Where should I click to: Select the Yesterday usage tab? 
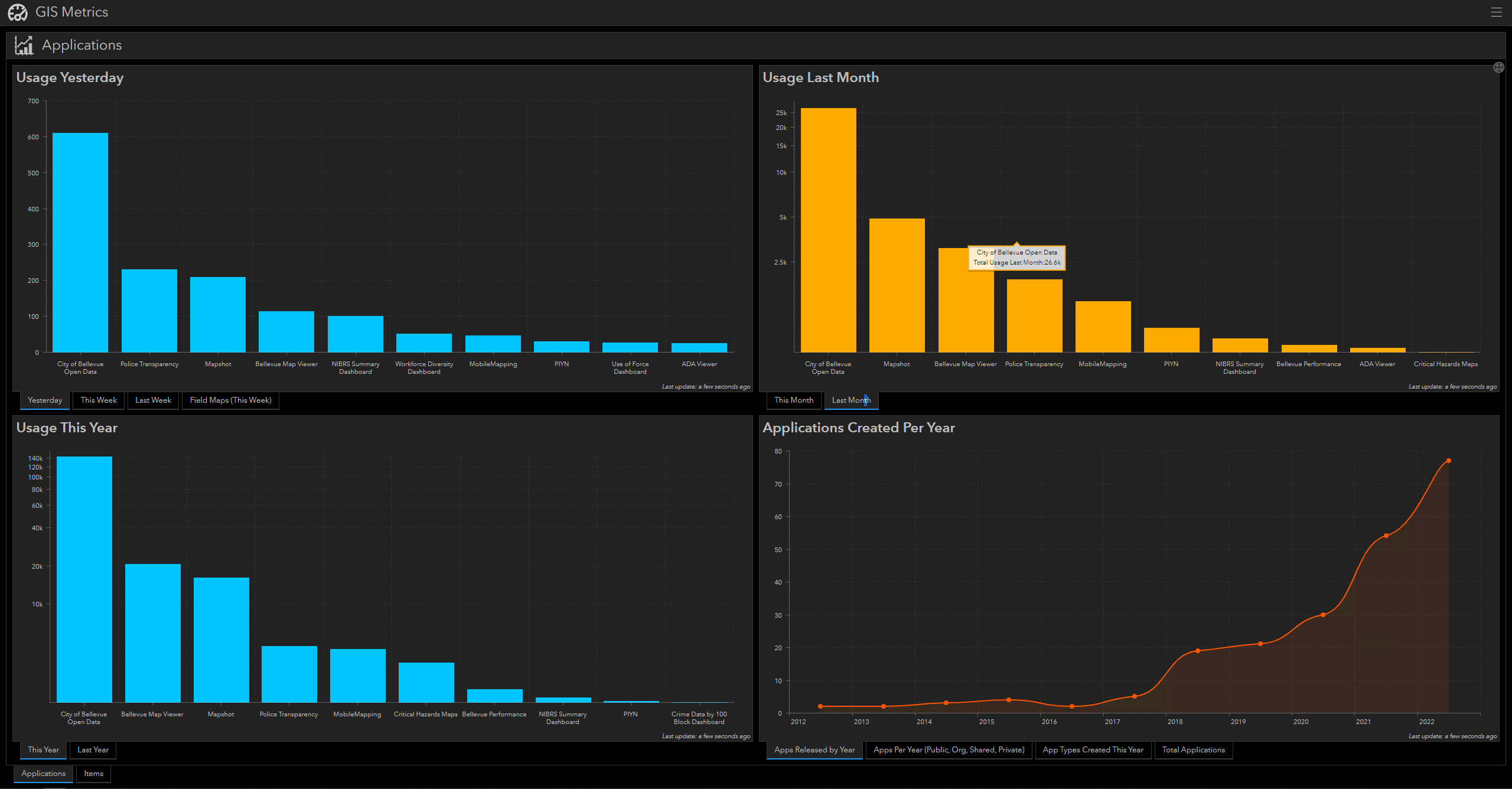(44, 400)
